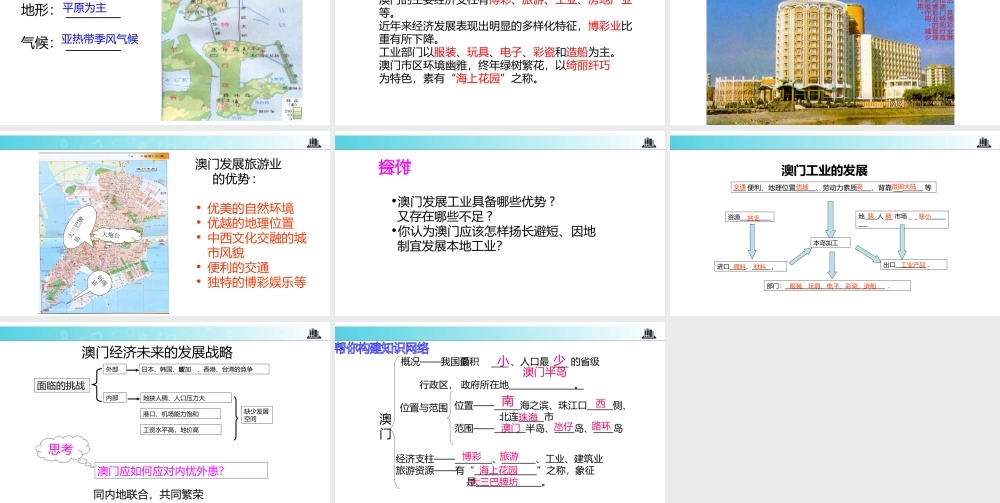
Task: Click the '工资水平高、地价高' box
Action: pyautogui.click(x=180, y=430)
